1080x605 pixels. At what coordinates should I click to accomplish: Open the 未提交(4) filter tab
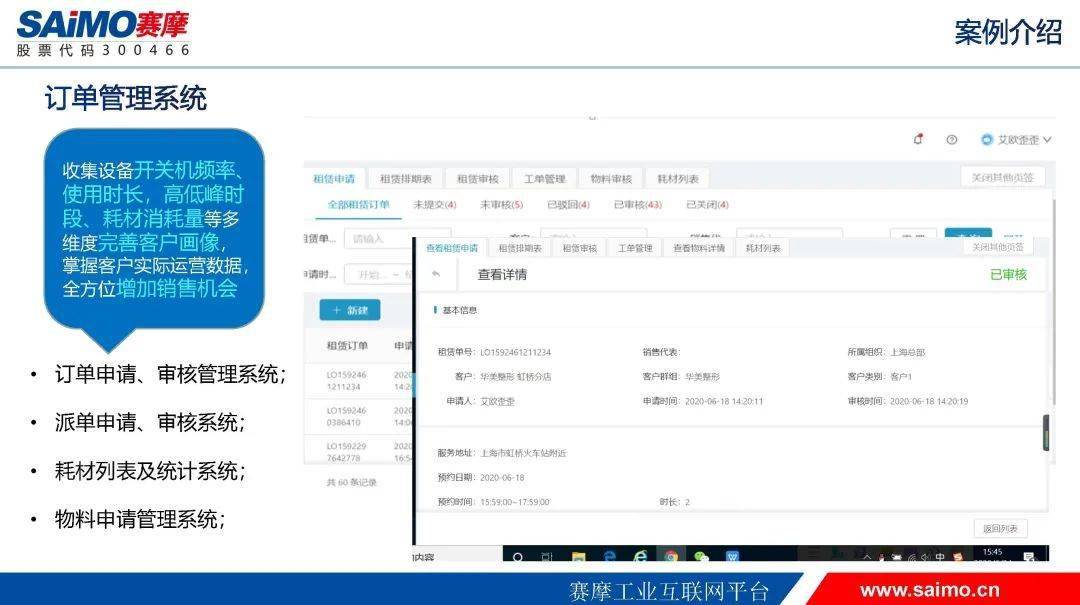coord(435,205)
